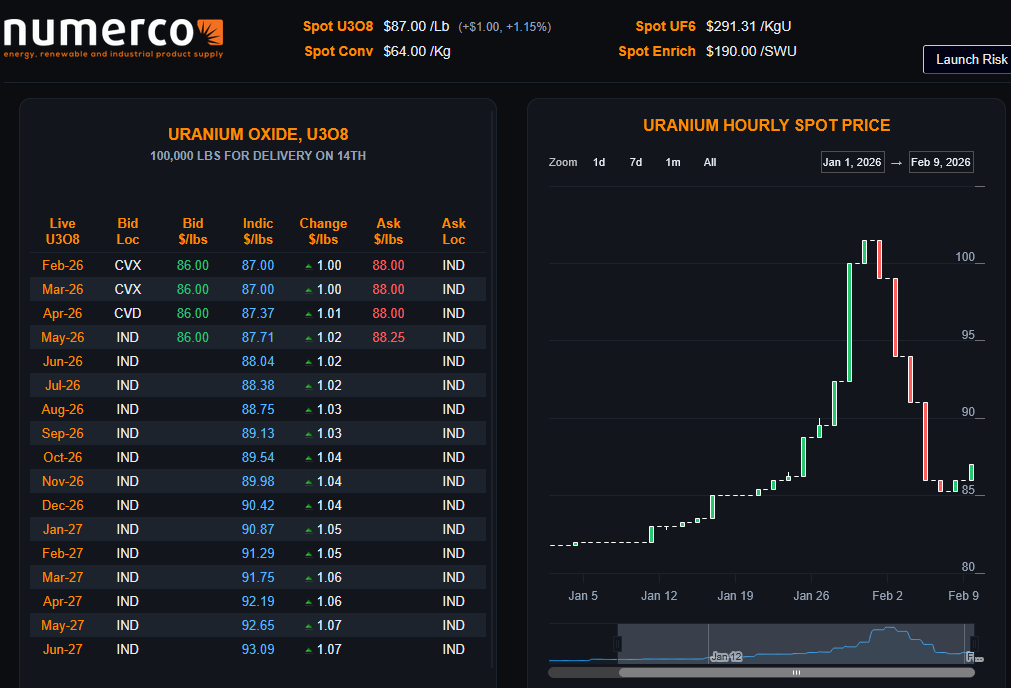Screen dimensions: 1011x688
Task: Select the May-26 row label
Action: [x=63, y=337]
